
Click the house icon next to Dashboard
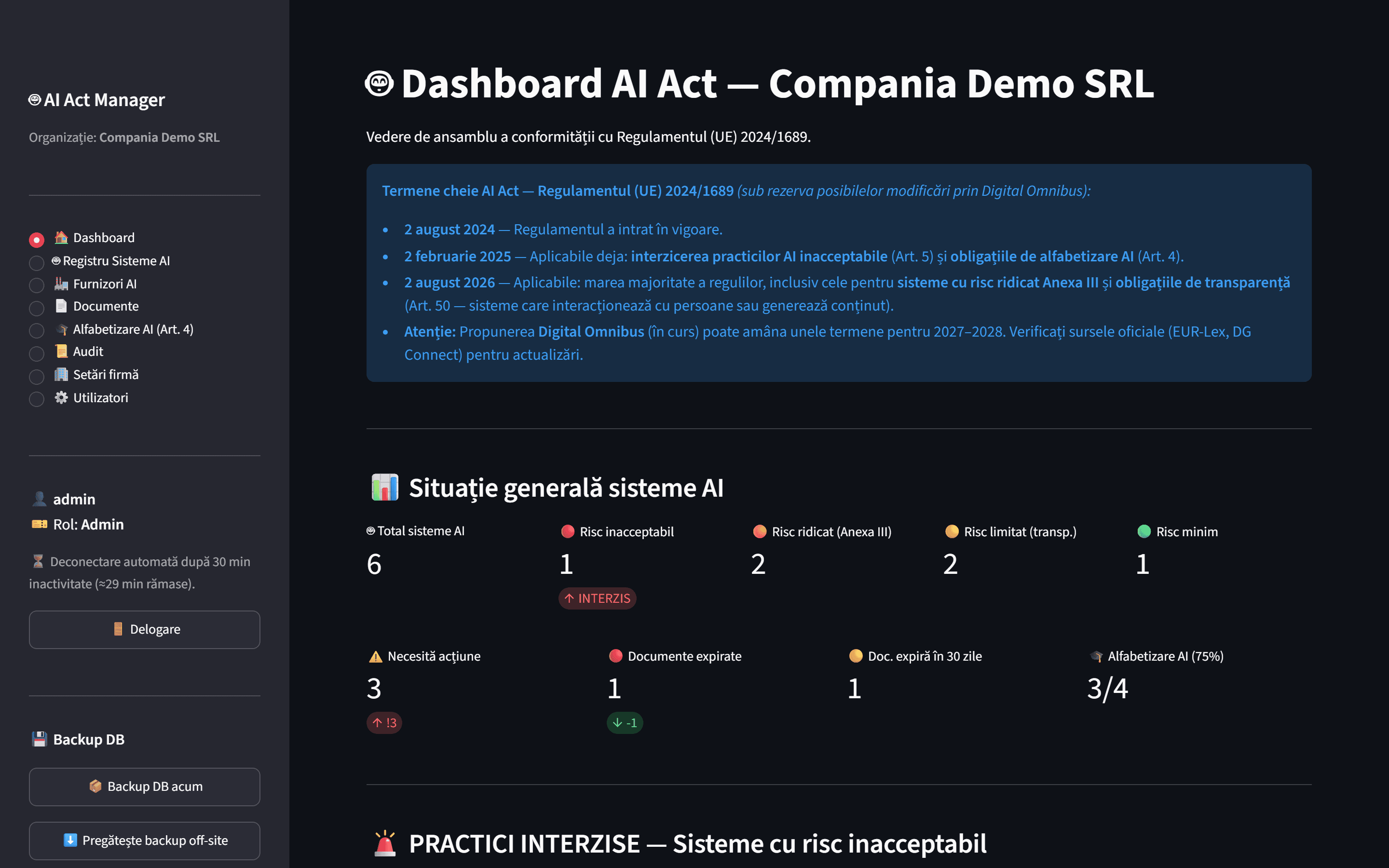point(61,237)
